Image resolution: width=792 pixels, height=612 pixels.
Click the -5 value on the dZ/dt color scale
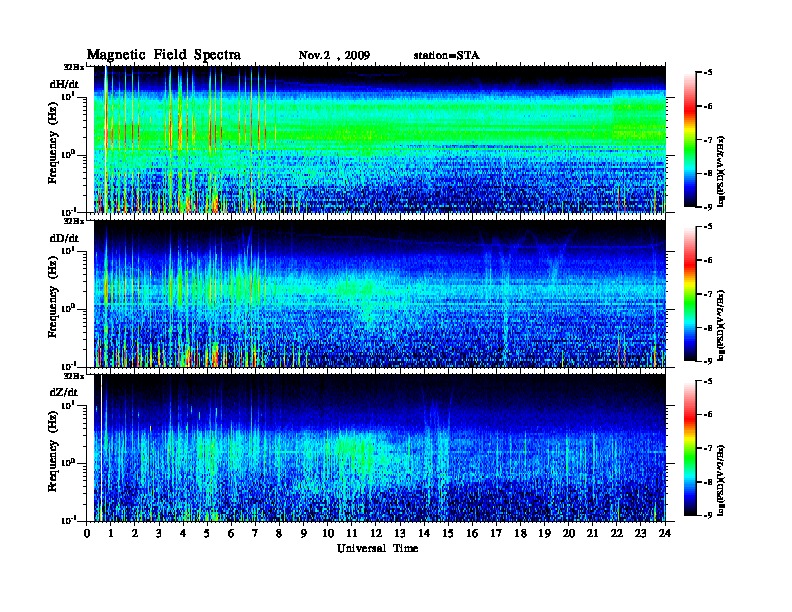(x=708, y=381)
